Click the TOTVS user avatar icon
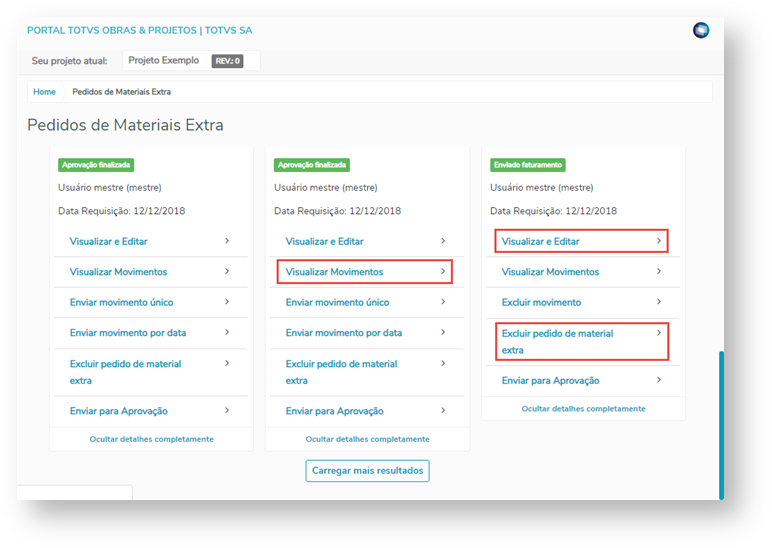Viewport: 772px width, 548px height. click(x=701, y=31)
